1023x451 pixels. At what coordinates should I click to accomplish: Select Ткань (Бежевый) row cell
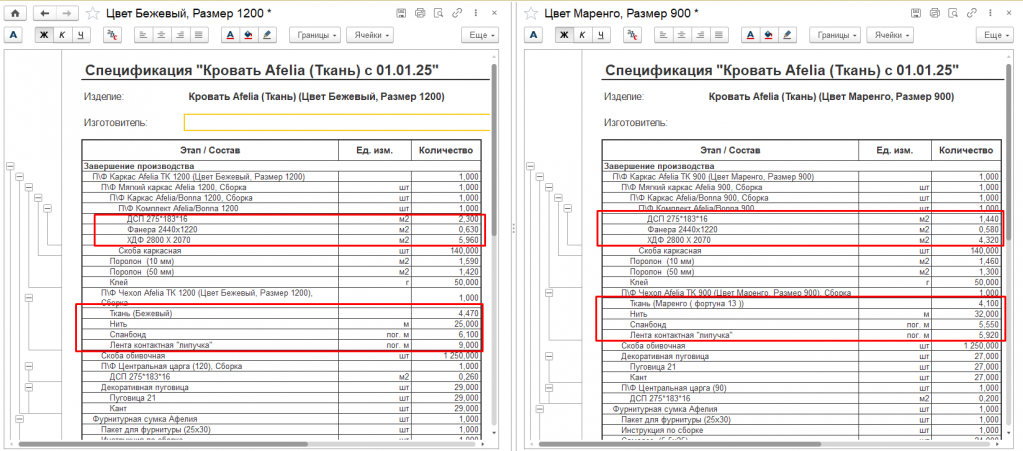pos(210,314)
